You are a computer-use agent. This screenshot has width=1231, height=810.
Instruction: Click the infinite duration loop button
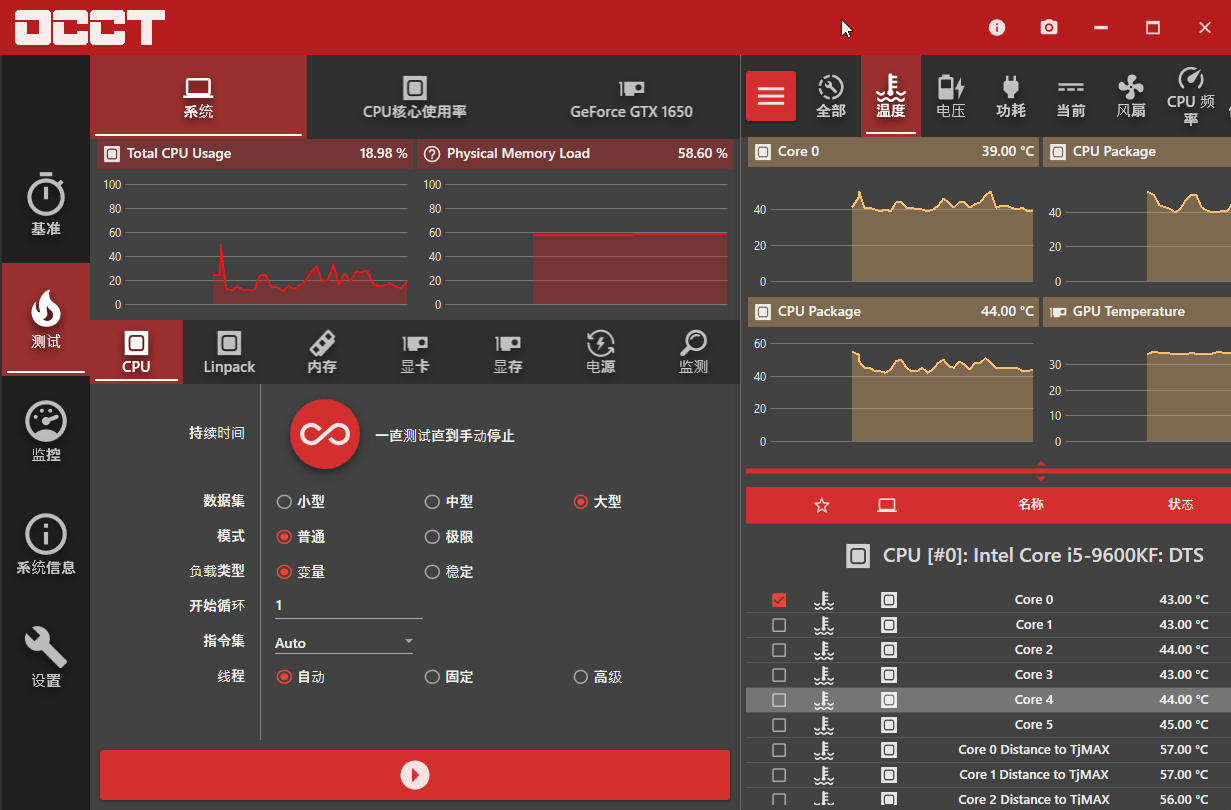point(325,434)
